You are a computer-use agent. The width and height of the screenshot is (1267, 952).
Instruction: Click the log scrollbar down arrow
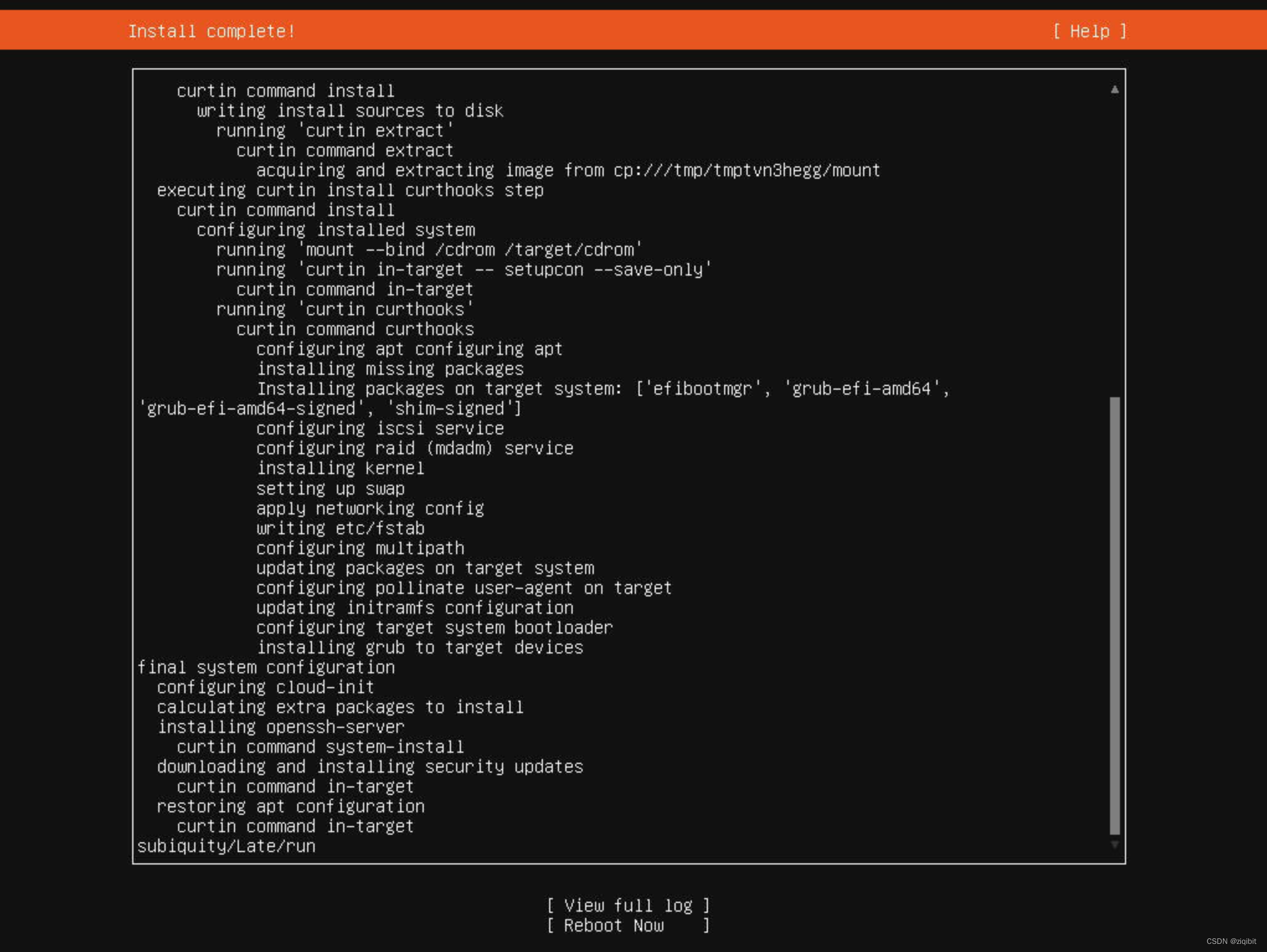pyautogui.click(x=1114, y=845)
